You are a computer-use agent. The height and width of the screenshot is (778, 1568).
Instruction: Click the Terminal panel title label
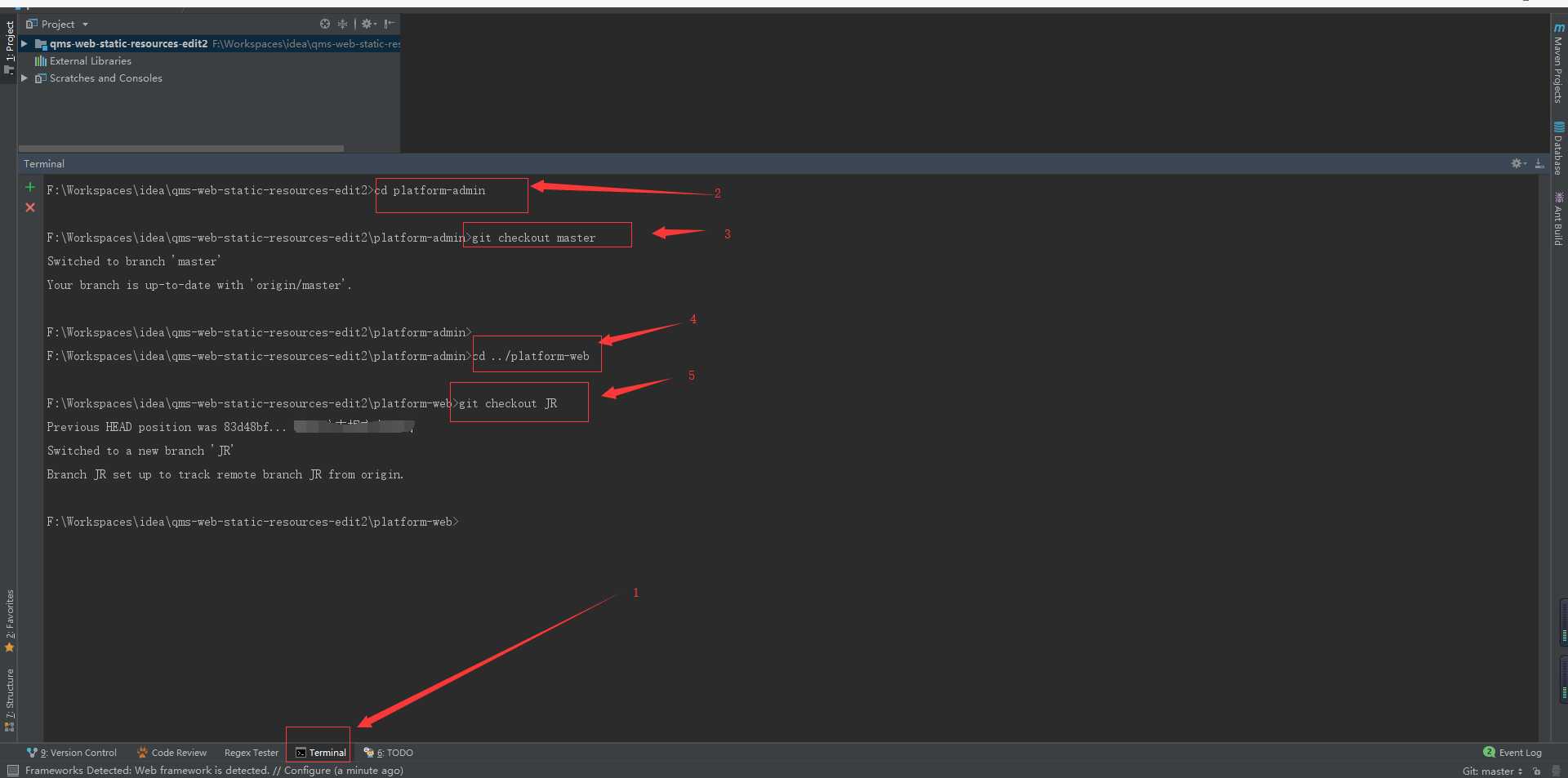[44, 163]
